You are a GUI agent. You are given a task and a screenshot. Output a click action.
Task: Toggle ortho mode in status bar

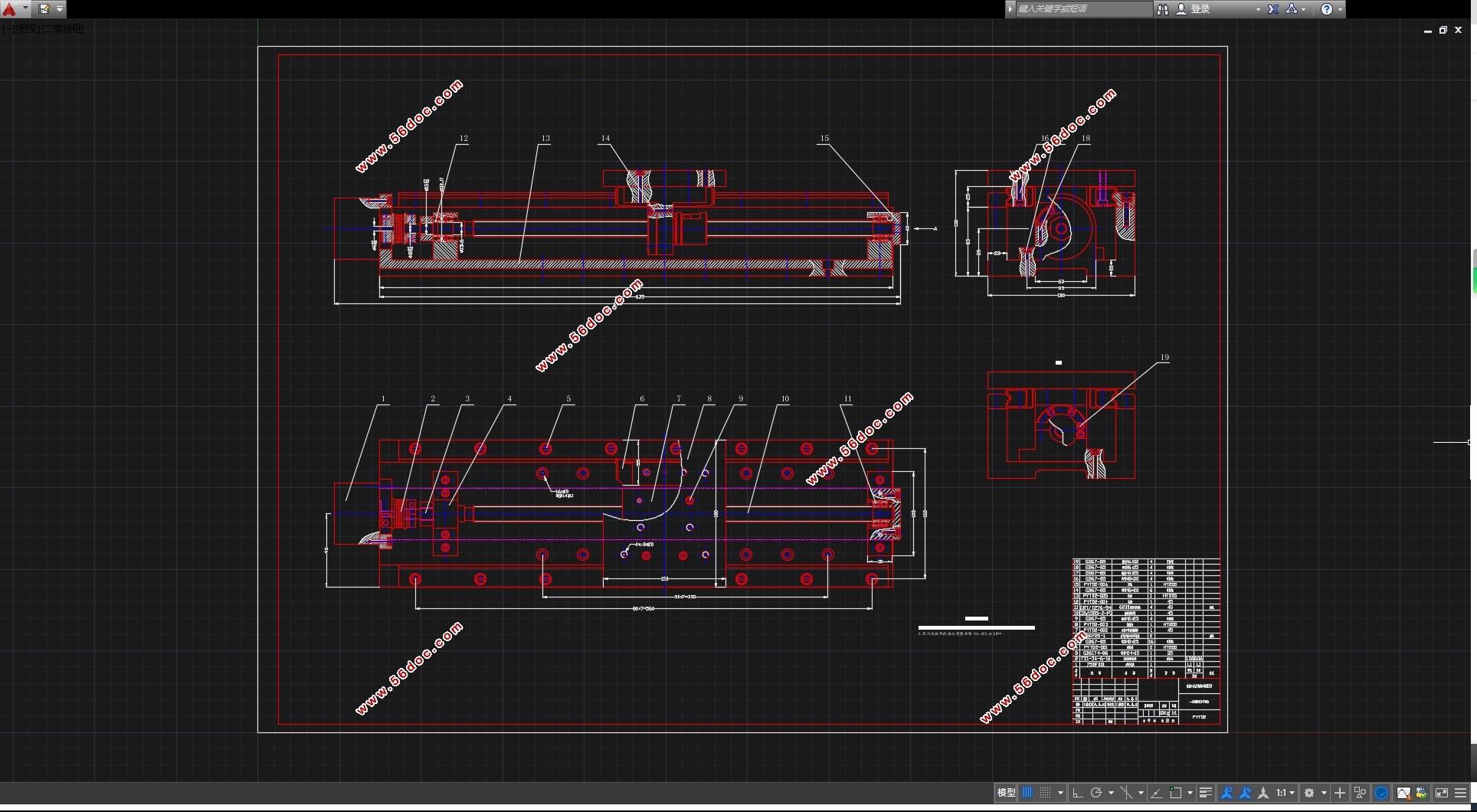pyautogui.click(x=1078, y=793)
